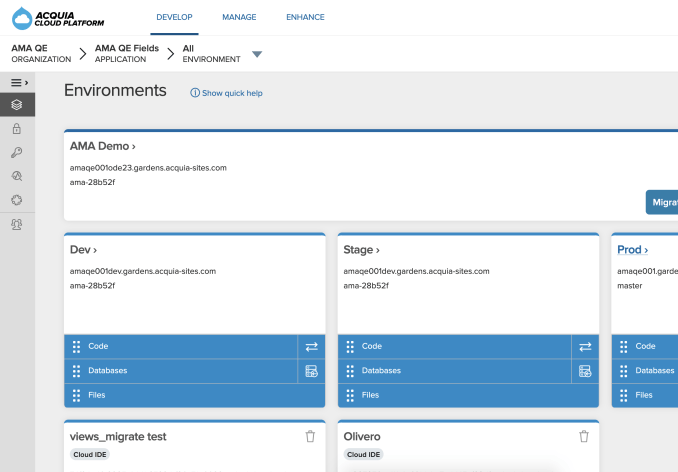The width and height of the screenshot is (678, 472).
Task: Click Stage code switch arrows icon
Action: (x=585, y=346)
